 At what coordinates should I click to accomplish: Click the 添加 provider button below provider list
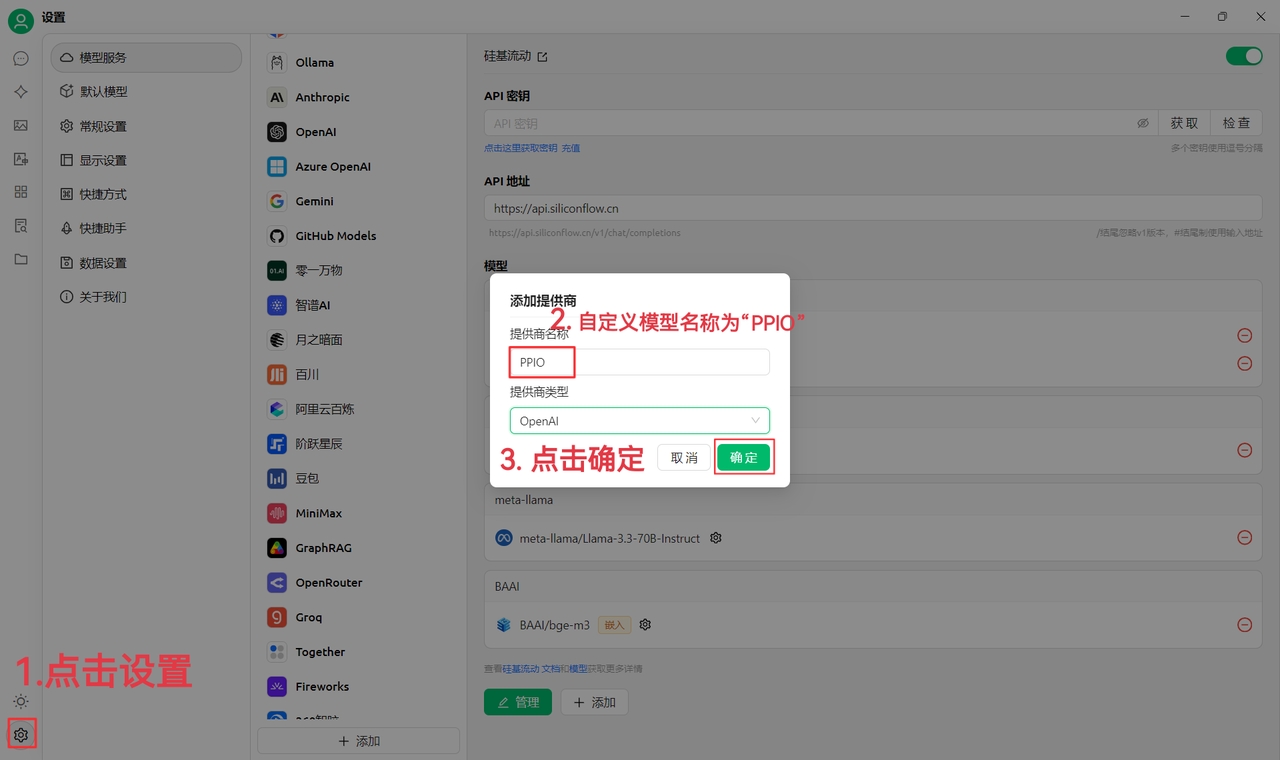pyautogui.click(x=358, y=741)
